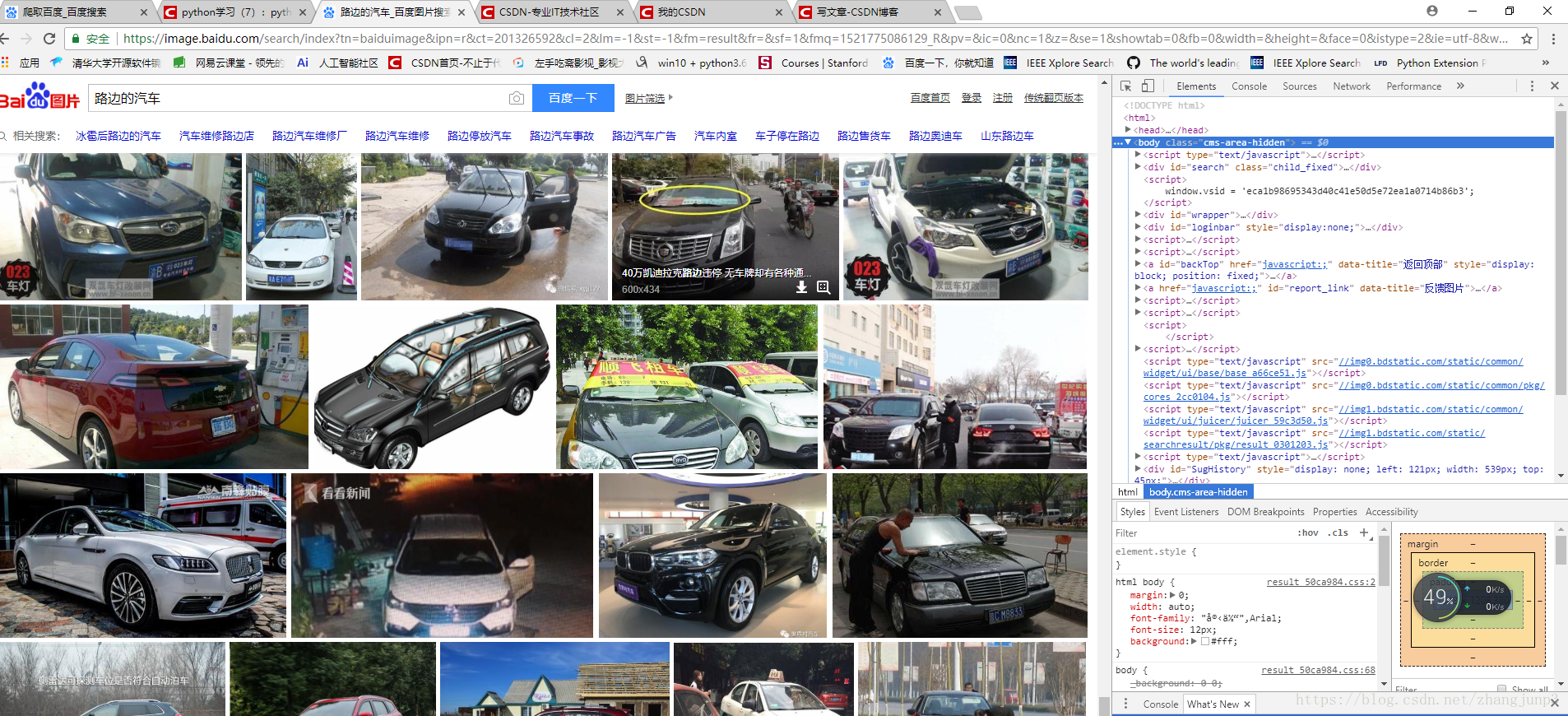The width and height of the screenshot is (1568, 716).
Task: Download the 600x434 Cadillac image
Action: [801, 287]
